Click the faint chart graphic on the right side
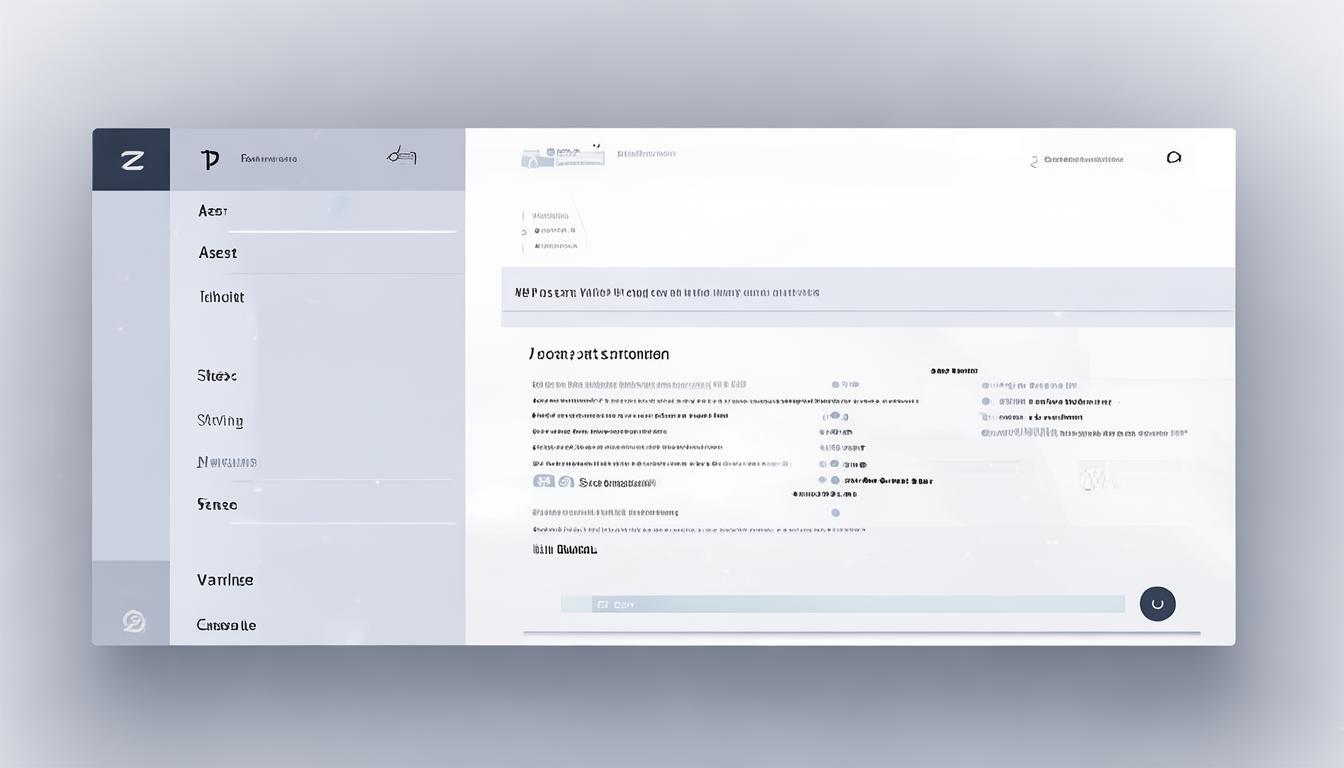The height and width of the screenshot is (768, 1344). (x=1097, y=477)
